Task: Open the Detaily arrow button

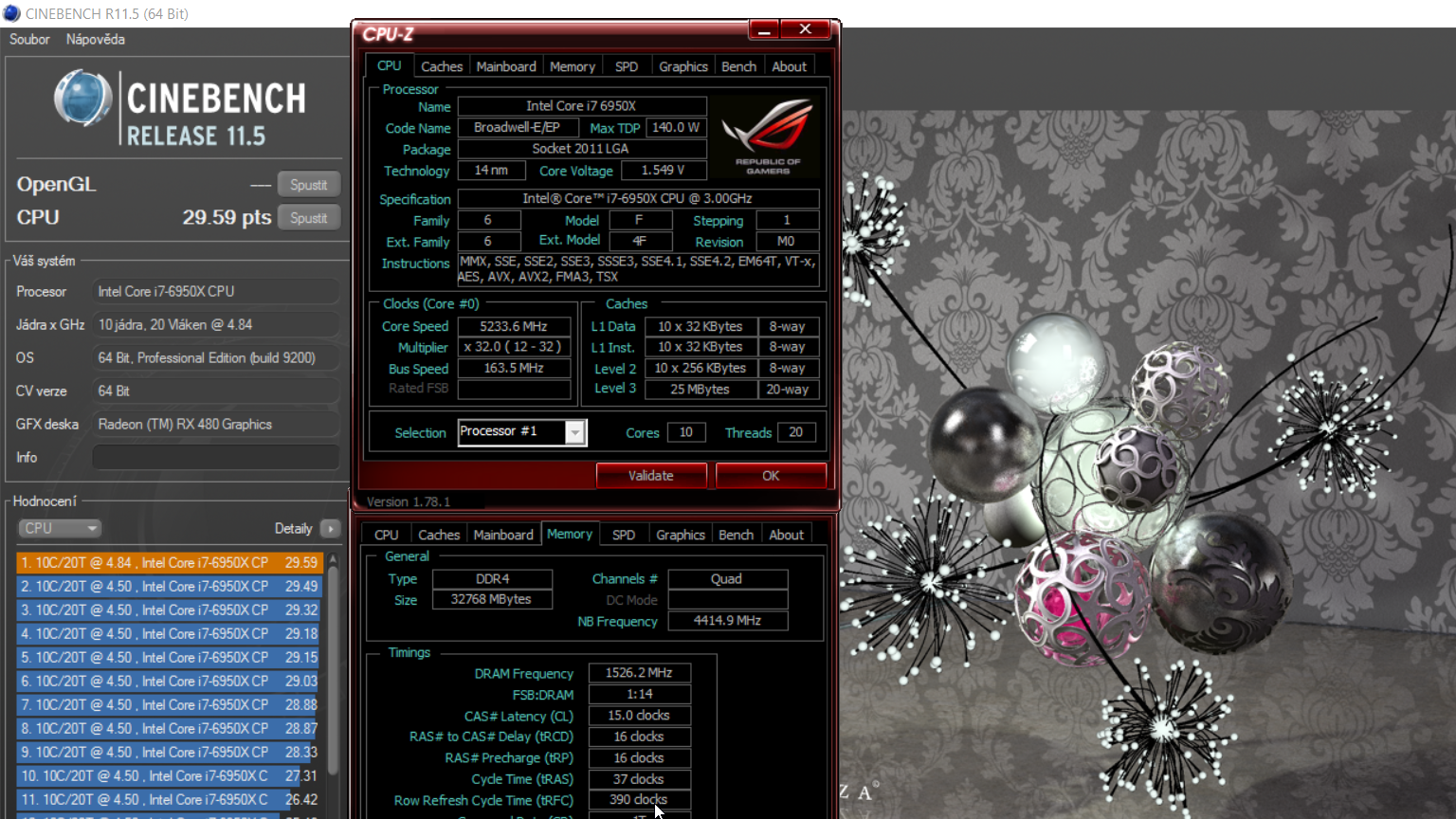Action: (331, 529)
